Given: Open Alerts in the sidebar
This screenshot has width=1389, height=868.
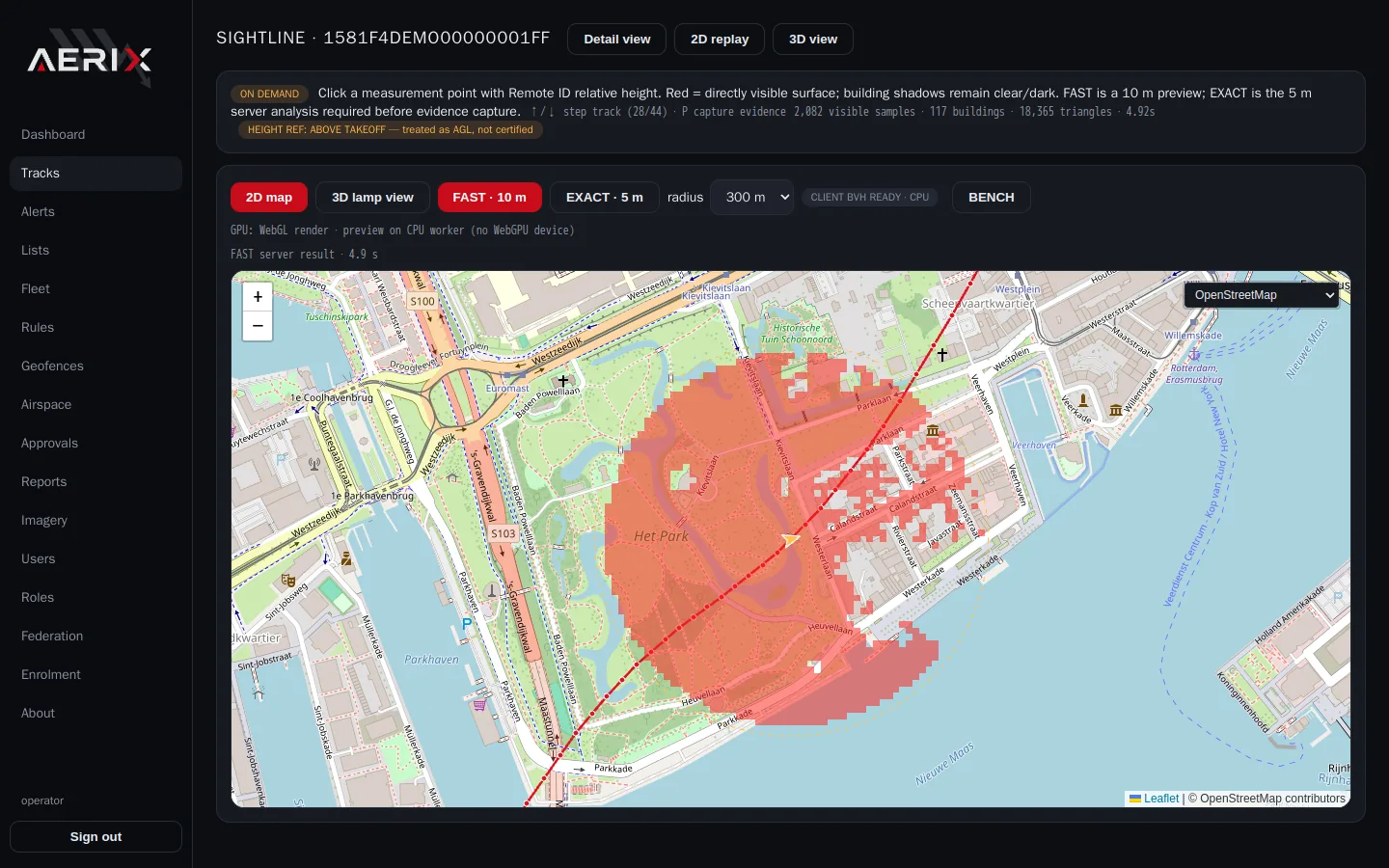Looking at the screenshot, I should [x=95, y=211].
